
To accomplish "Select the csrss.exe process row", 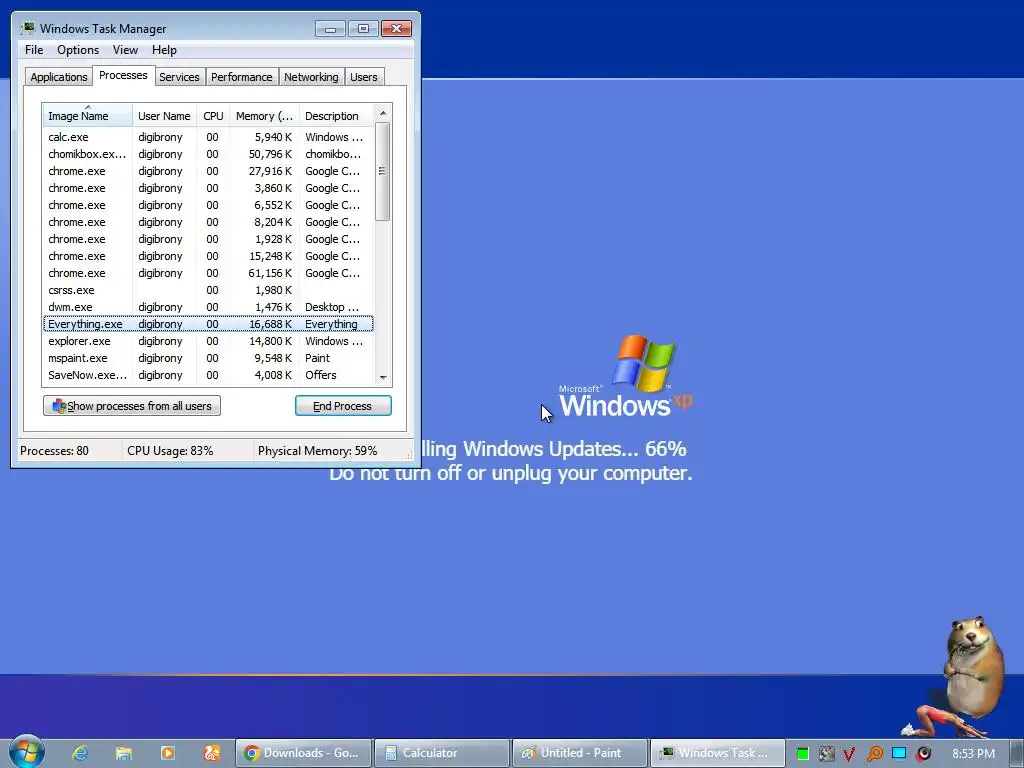I will [208, 290].
